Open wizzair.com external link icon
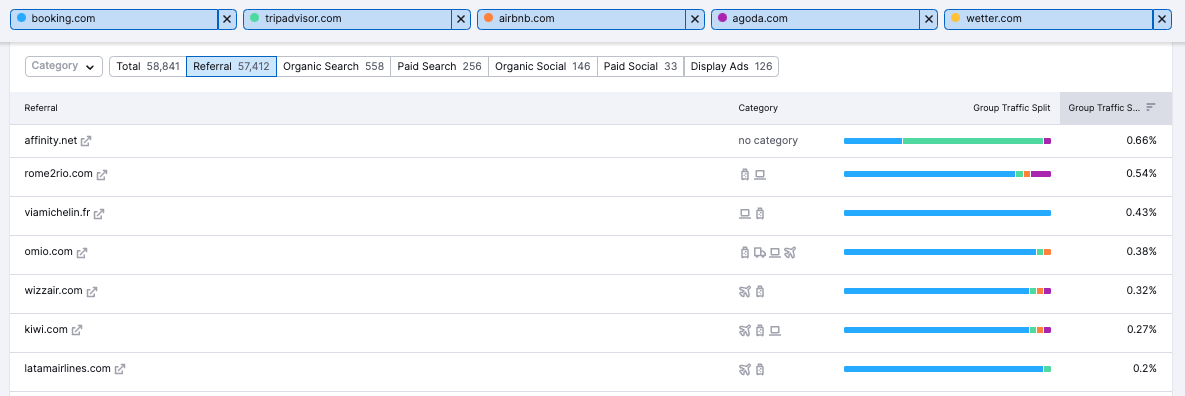The image size is (1185, 396). click(92, 292)
